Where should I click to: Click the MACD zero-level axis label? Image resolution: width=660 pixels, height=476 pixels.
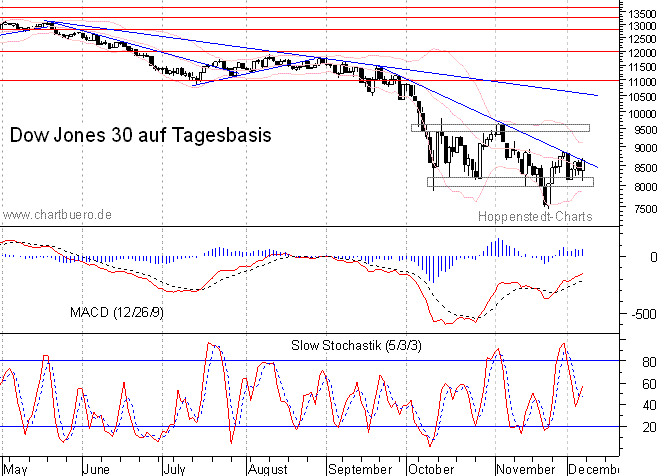pos(653,257)
